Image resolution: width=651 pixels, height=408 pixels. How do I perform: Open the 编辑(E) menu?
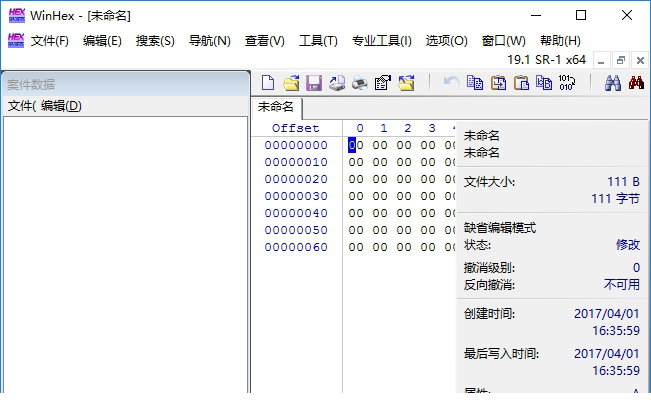click(x=102, y=41)
